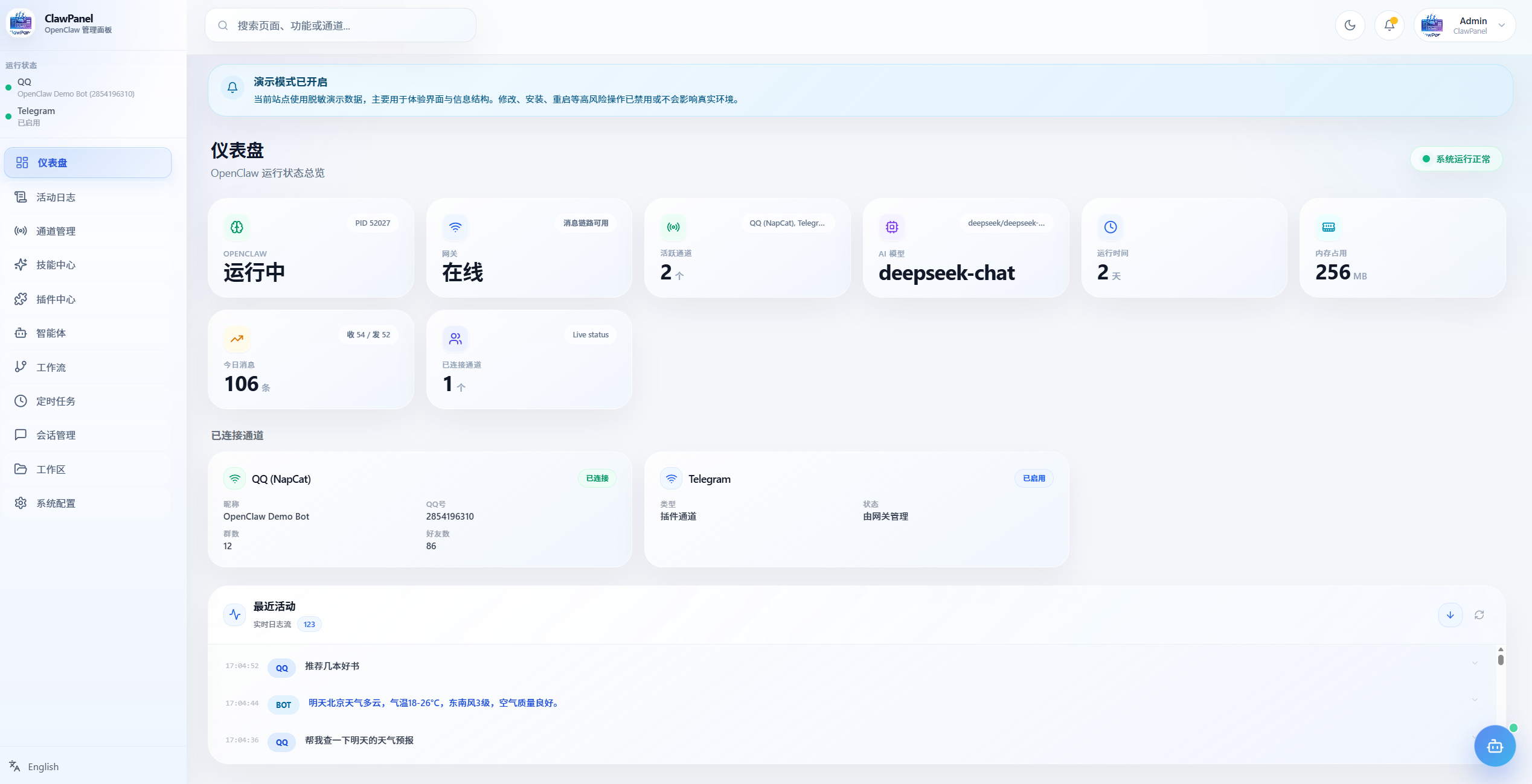Image resolution: width=1532 pixels, height=784 pixels.
Task: Click the scroll-to-bottom arrow in recent activity
Action: point(1450,615)
